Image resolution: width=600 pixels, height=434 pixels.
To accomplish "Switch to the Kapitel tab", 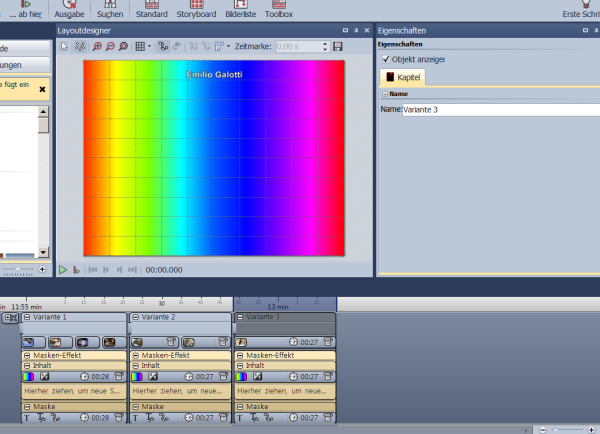I will point(404,77).
